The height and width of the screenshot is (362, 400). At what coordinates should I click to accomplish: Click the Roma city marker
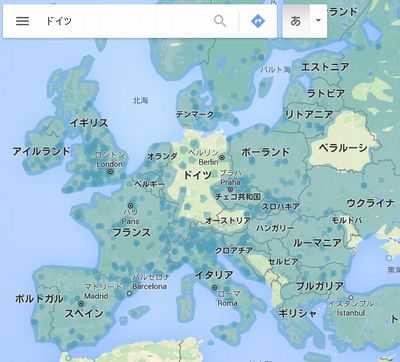(214, 287)
